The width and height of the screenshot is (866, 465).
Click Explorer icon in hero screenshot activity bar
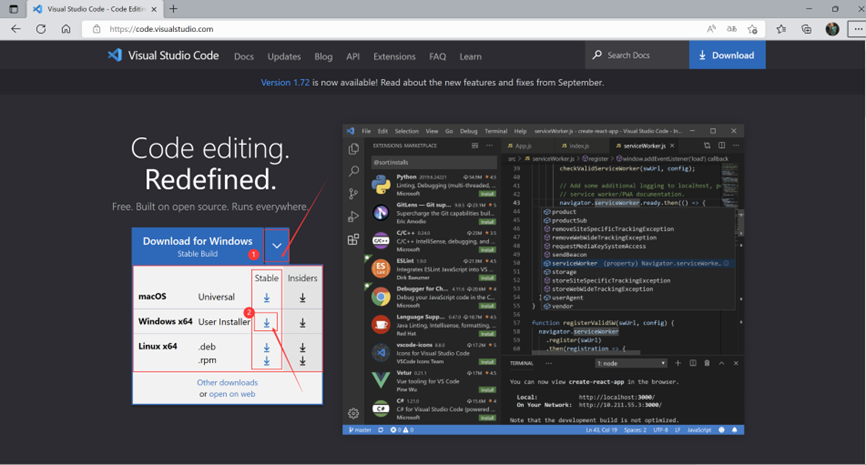click(x=353, y=149)
